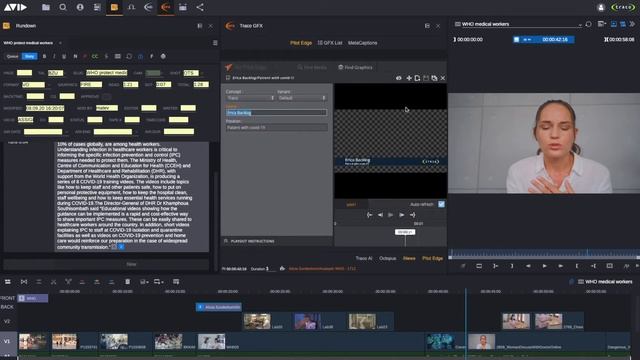The image size is (640, 360).
Task: Go to last frame in GFX preview
Action: 412,215
